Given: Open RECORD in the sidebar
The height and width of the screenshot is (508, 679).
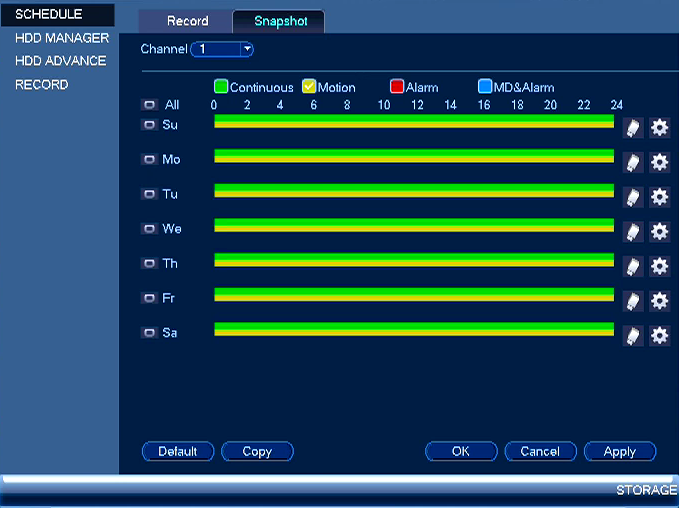Looking at the screenshot, I should 42,84.
